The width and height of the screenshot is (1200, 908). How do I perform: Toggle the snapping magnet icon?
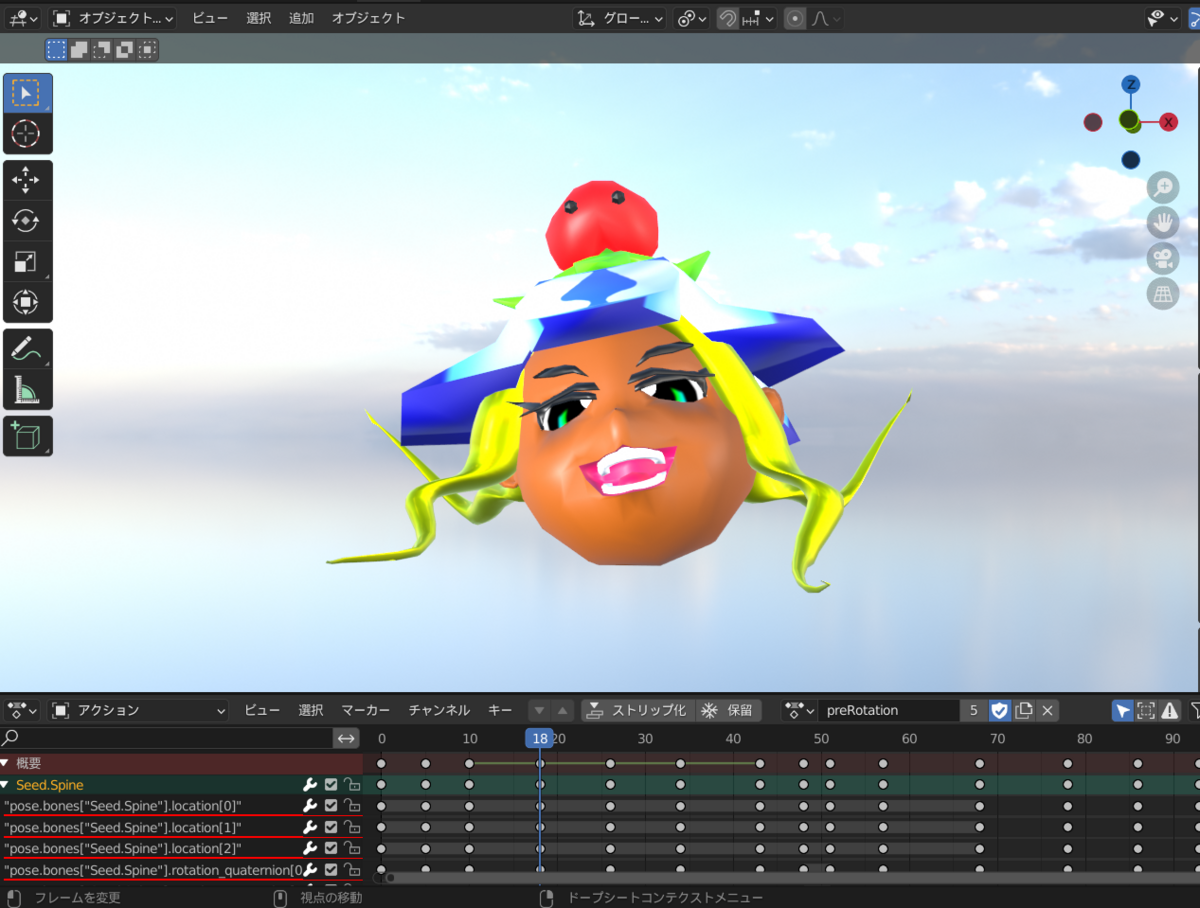click(728, 17)
